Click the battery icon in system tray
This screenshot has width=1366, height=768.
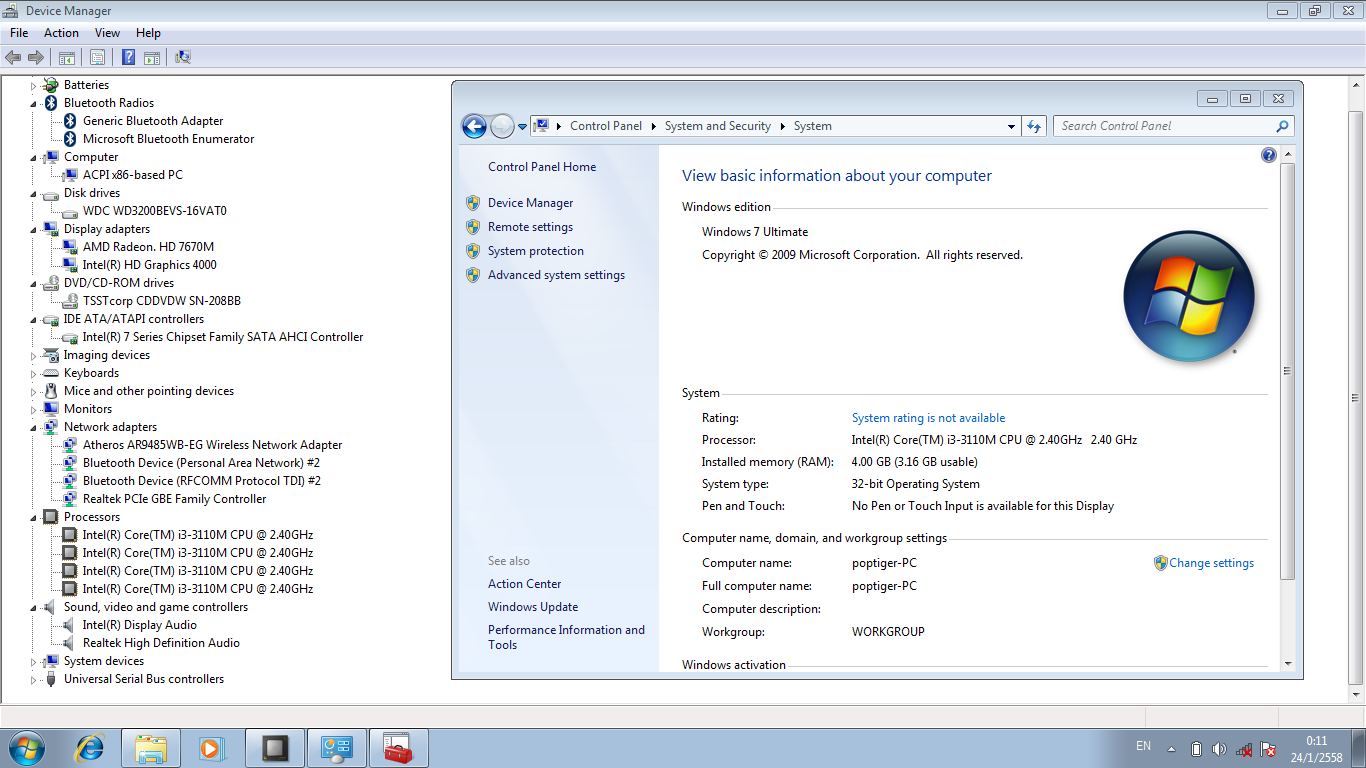click(x=1196, y=748)
